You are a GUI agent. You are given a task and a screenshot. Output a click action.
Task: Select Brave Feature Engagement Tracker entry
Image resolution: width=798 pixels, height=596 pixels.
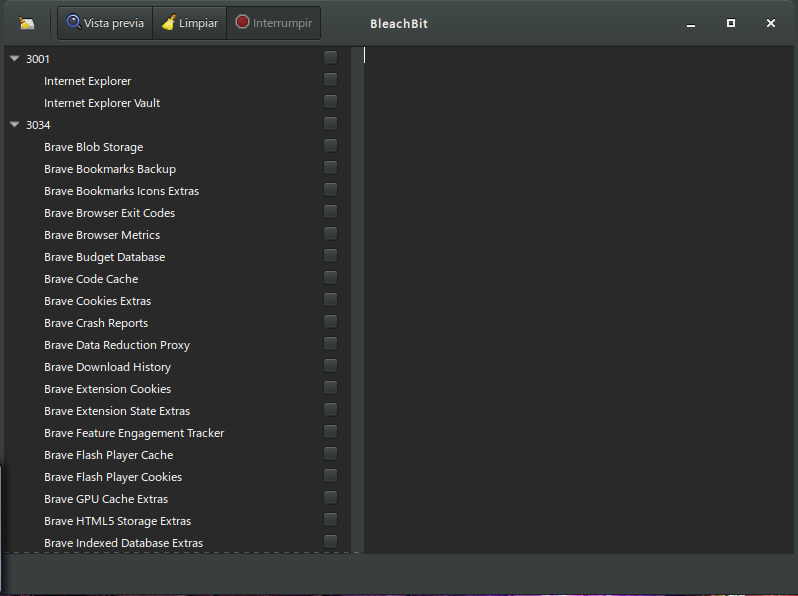[x=134, y=433]
